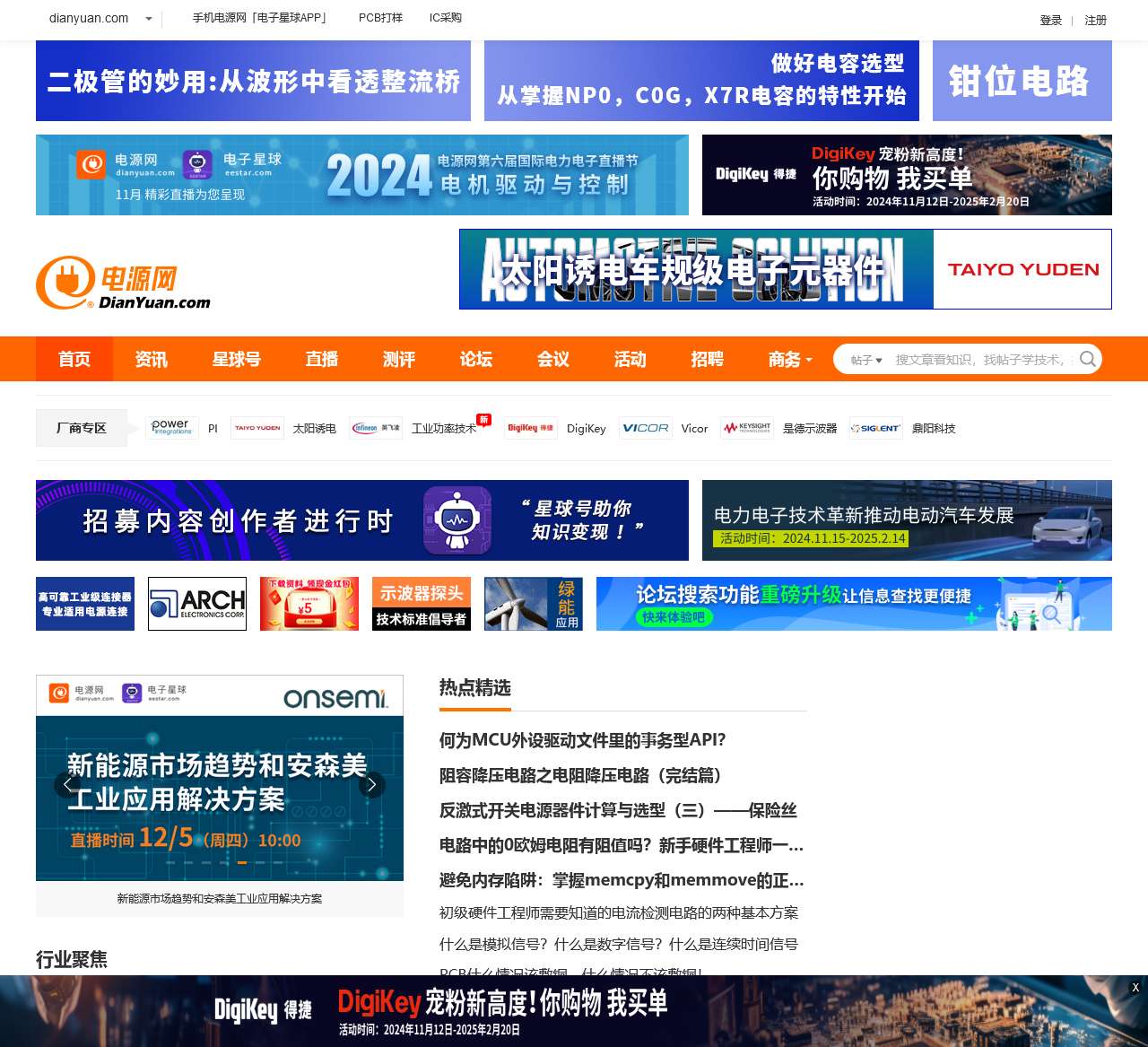The height and width of the screenshot is (1047, 1148).
Task: Open the 招聘 navigation tab
Action: point(708,359)
